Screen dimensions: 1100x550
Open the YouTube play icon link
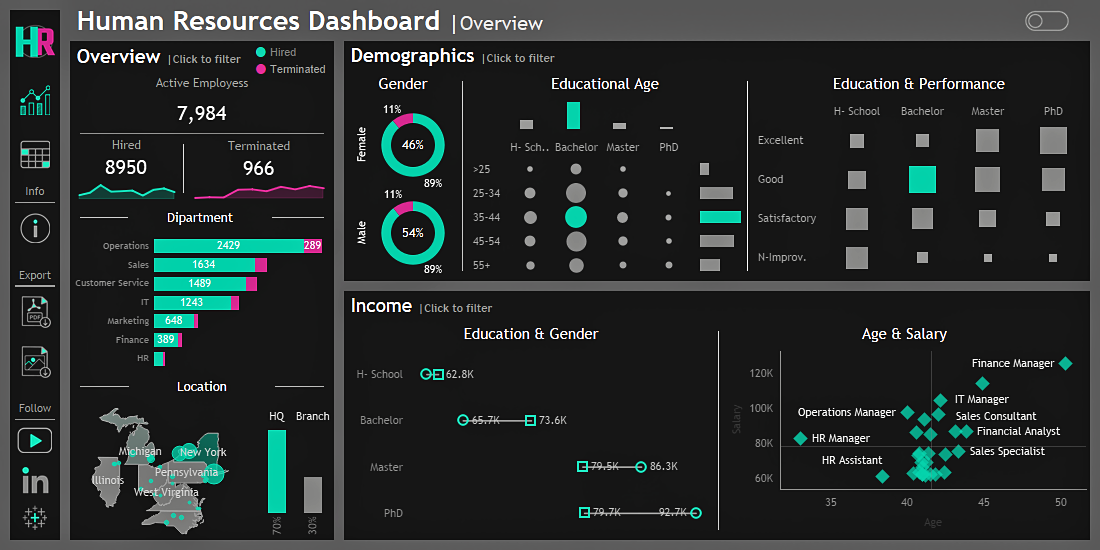click(35, 440)
